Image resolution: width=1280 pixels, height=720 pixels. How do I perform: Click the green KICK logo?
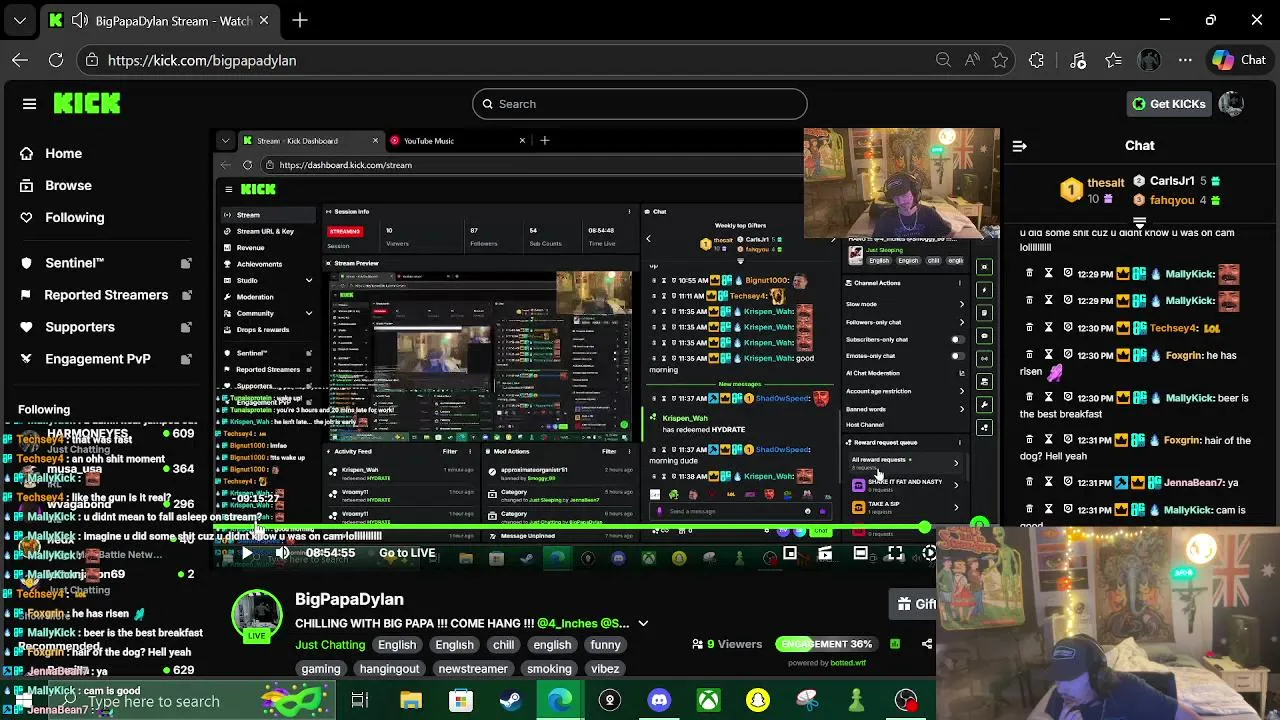click(x=87, y=103)
